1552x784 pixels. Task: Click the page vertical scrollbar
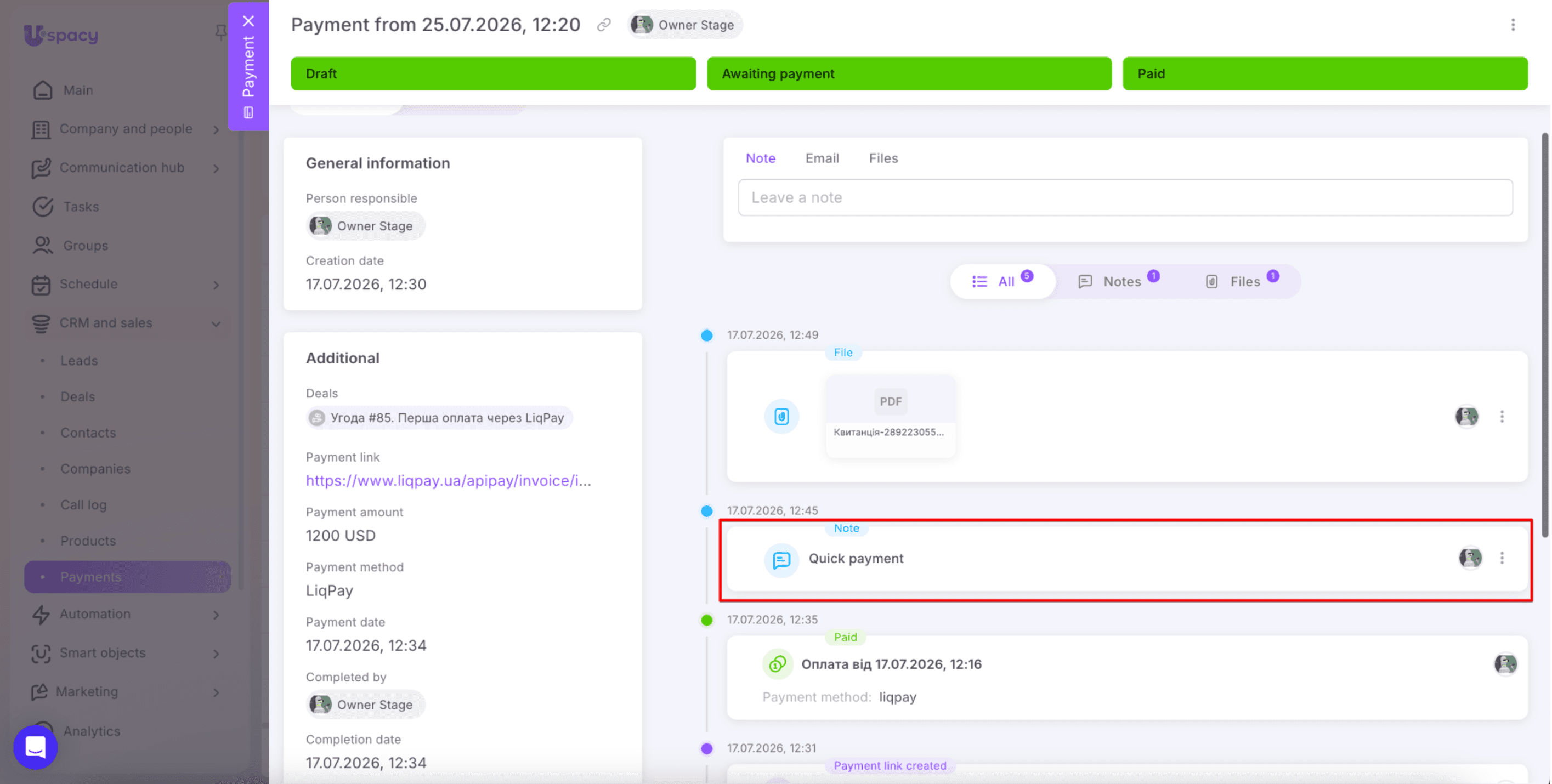(1545, 334)
